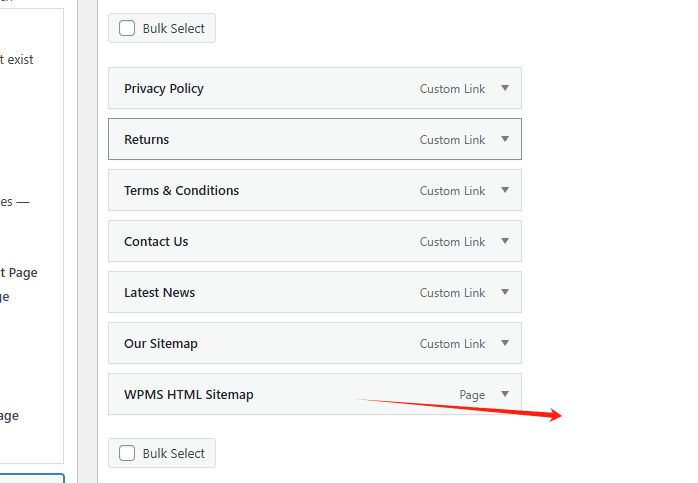Click the Returns menu item title
Viewport: 698px width, 483px height.
pyautogui.click(x=146, y=140)
